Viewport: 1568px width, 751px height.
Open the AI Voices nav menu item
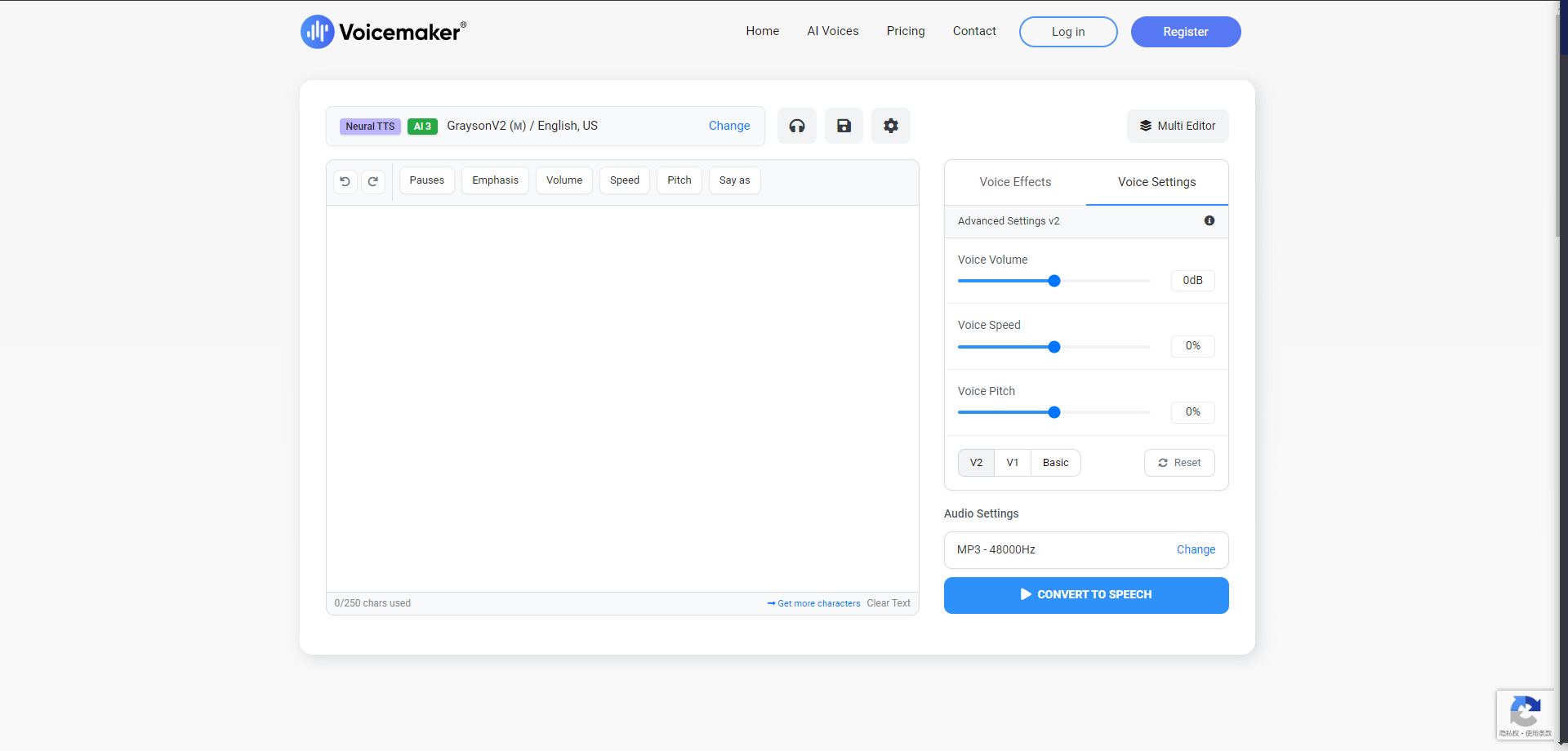pos(832,31)
